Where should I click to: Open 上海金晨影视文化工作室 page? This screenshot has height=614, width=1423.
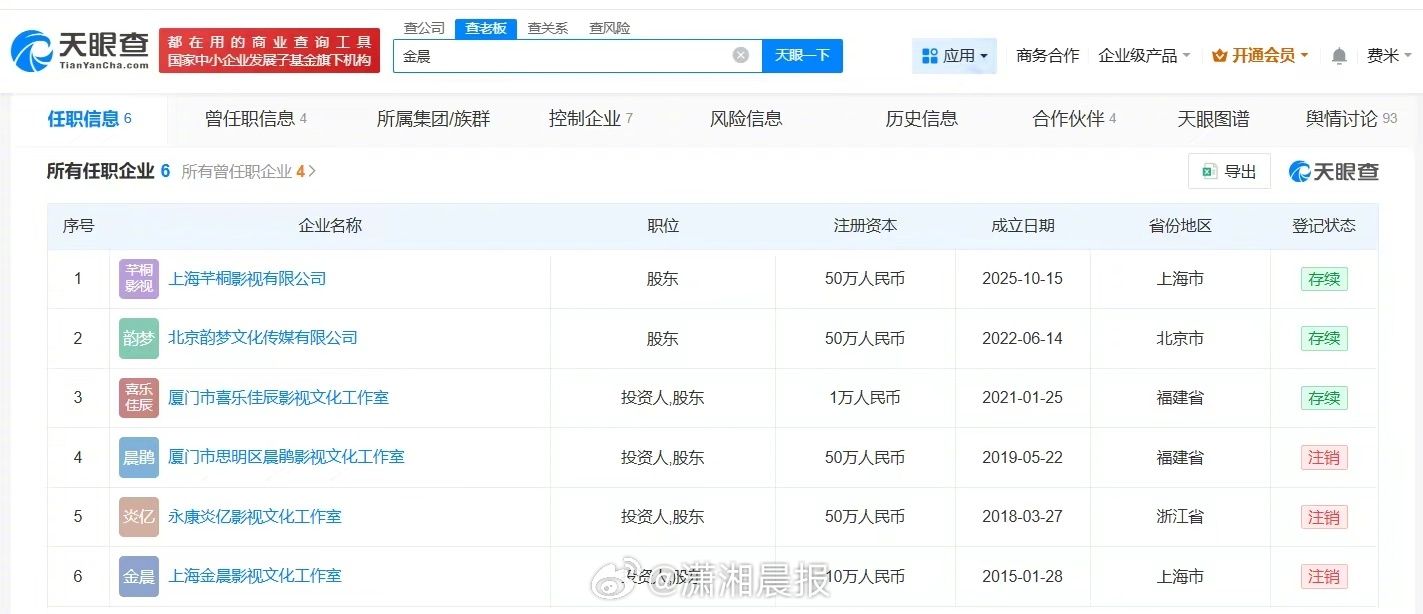(255, 576)
